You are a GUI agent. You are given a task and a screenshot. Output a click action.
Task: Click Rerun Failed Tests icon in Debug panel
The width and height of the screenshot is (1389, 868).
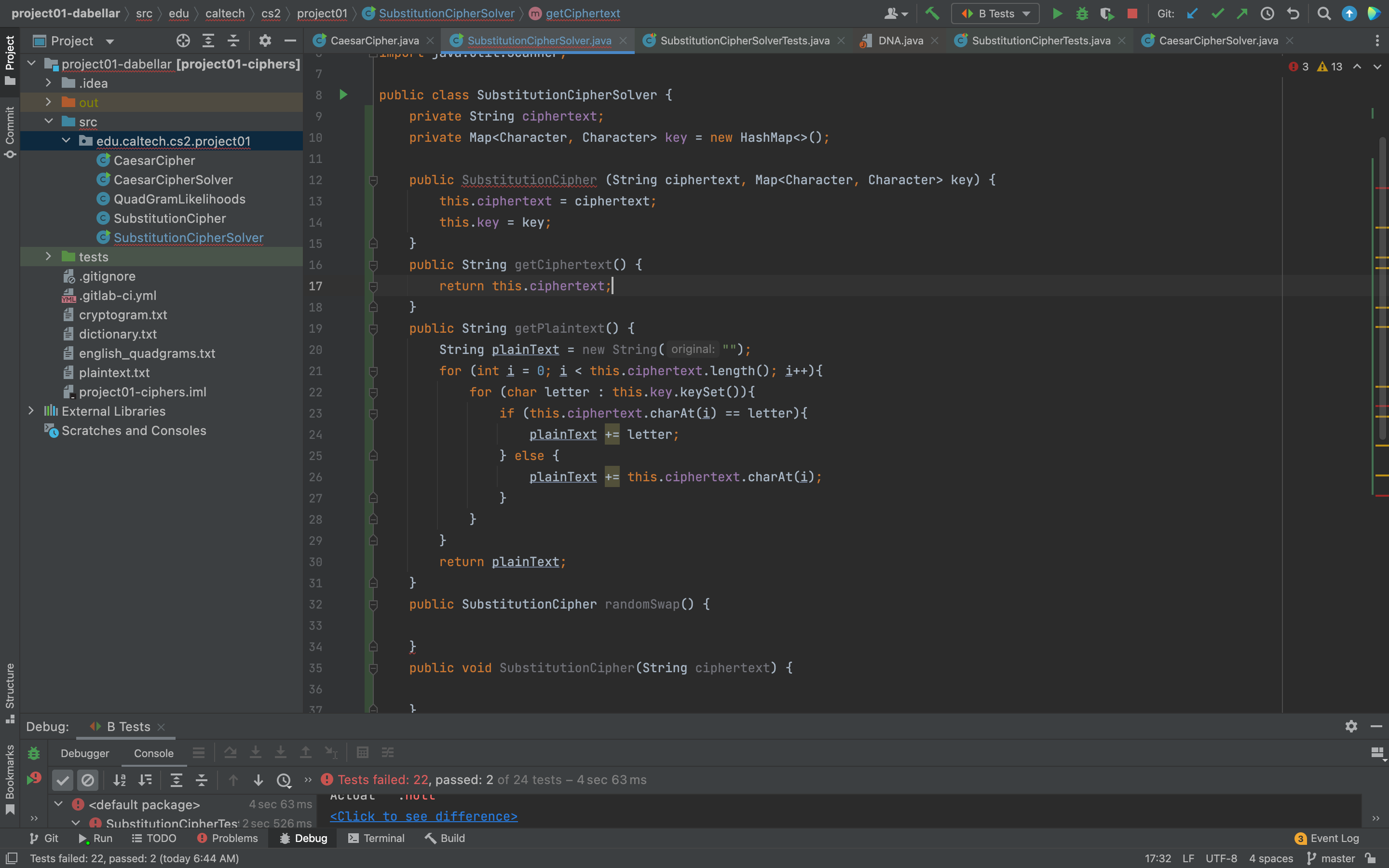pos(34,779)
